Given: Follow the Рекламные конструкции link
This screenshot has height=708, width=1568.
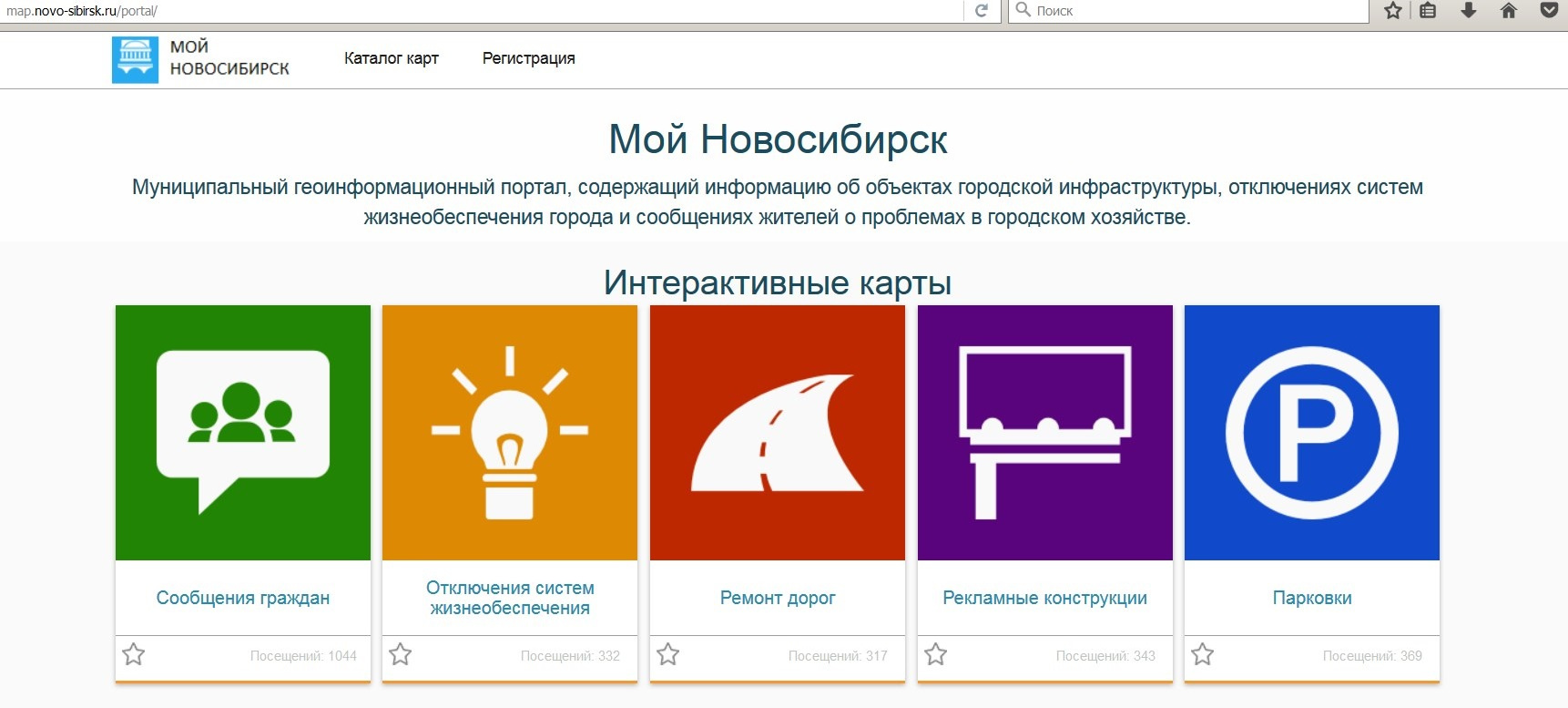Looking at the screenshot, I should (x=1045, y=598).
